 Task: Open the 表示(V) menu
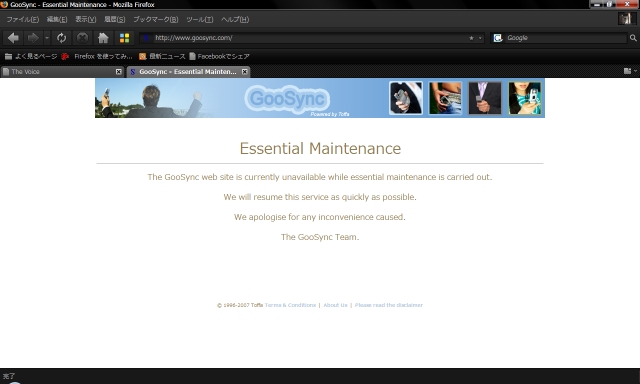pyautogui.click(x=85, y=19)
